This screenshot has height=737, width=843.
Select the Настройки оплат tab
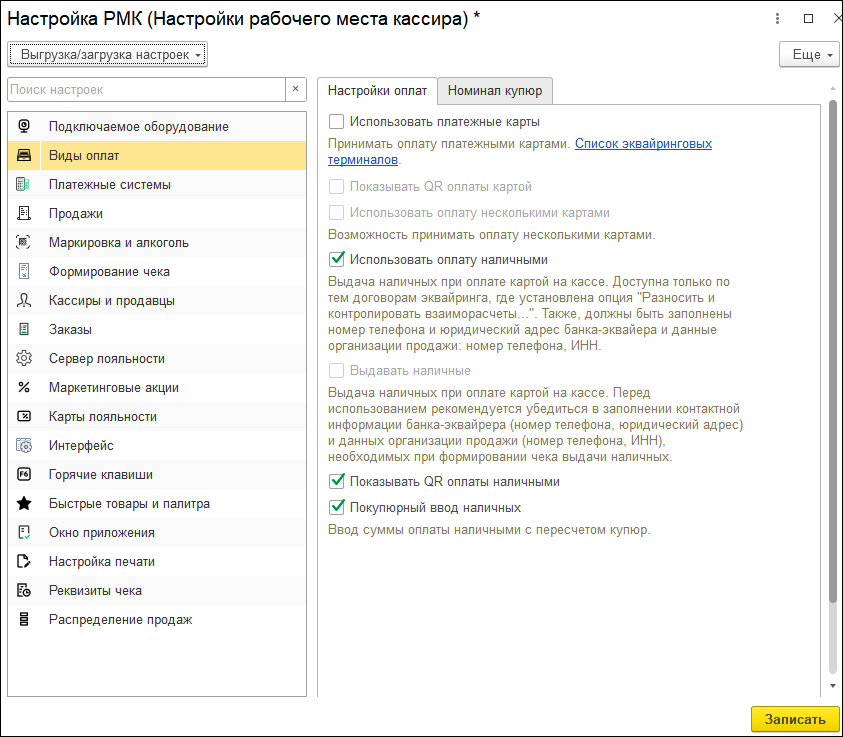378,91
